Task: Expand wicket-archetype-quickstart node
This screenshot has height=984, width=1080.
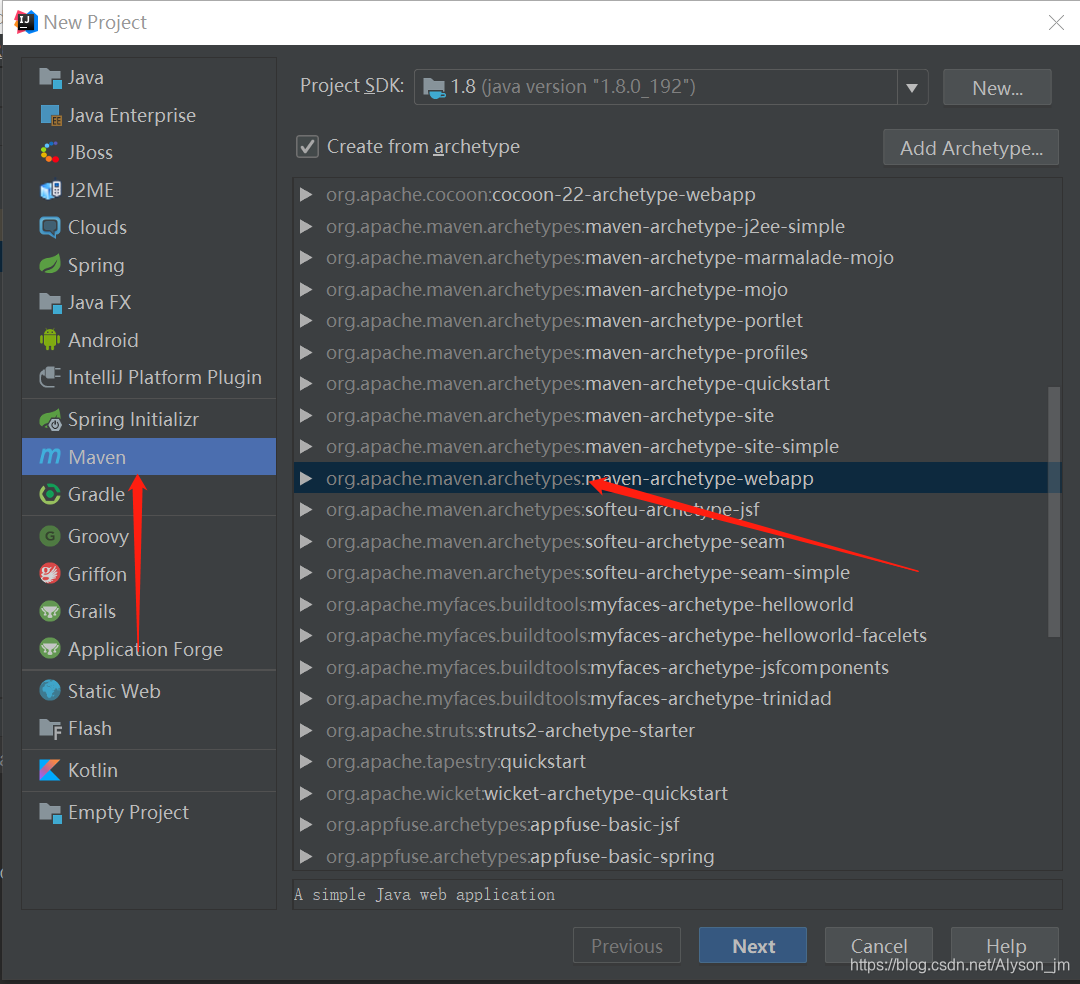Action: pyautogui.click(x=306, y=793)
